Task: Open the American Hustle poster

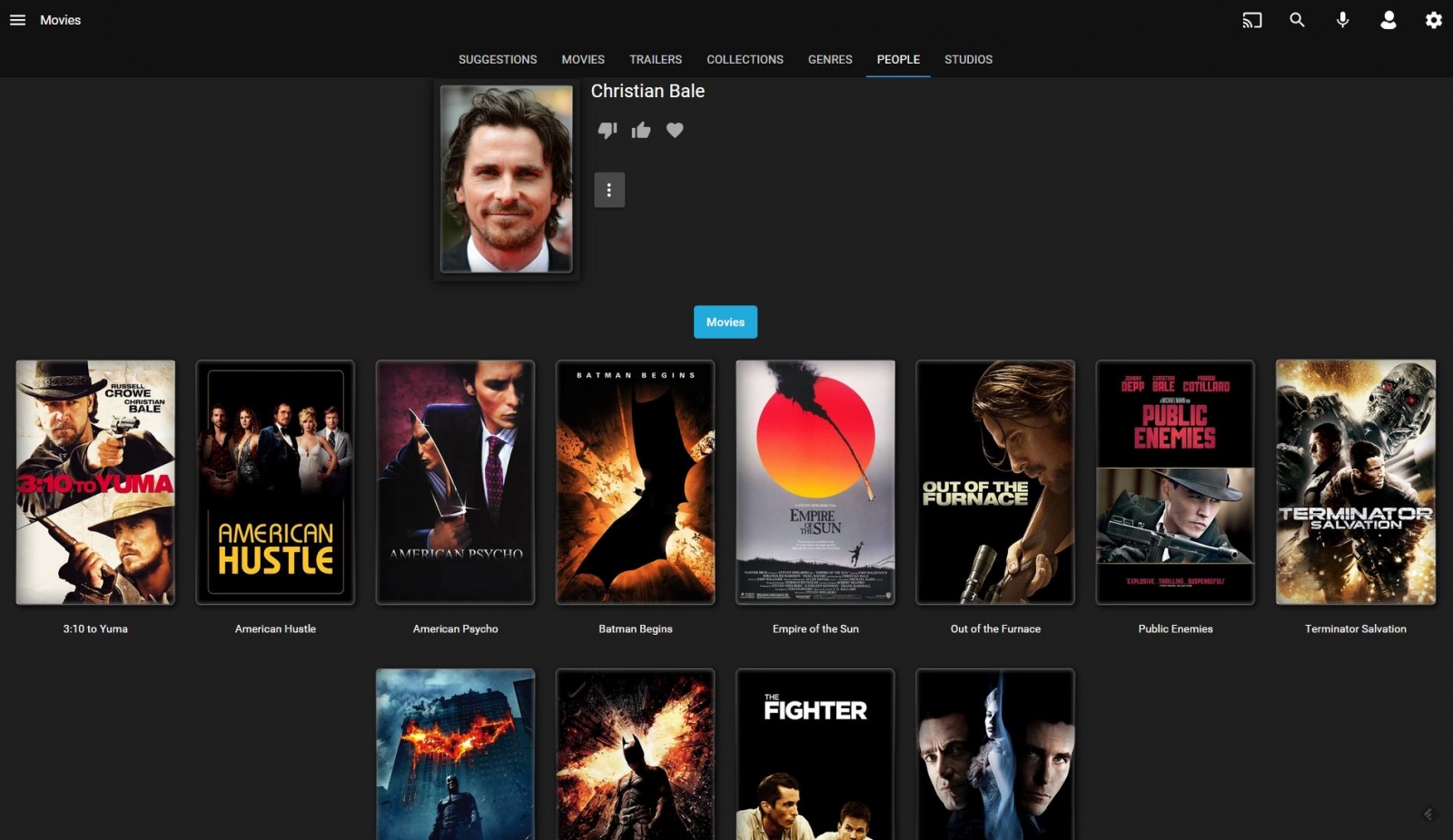Action: coord(275,482)
